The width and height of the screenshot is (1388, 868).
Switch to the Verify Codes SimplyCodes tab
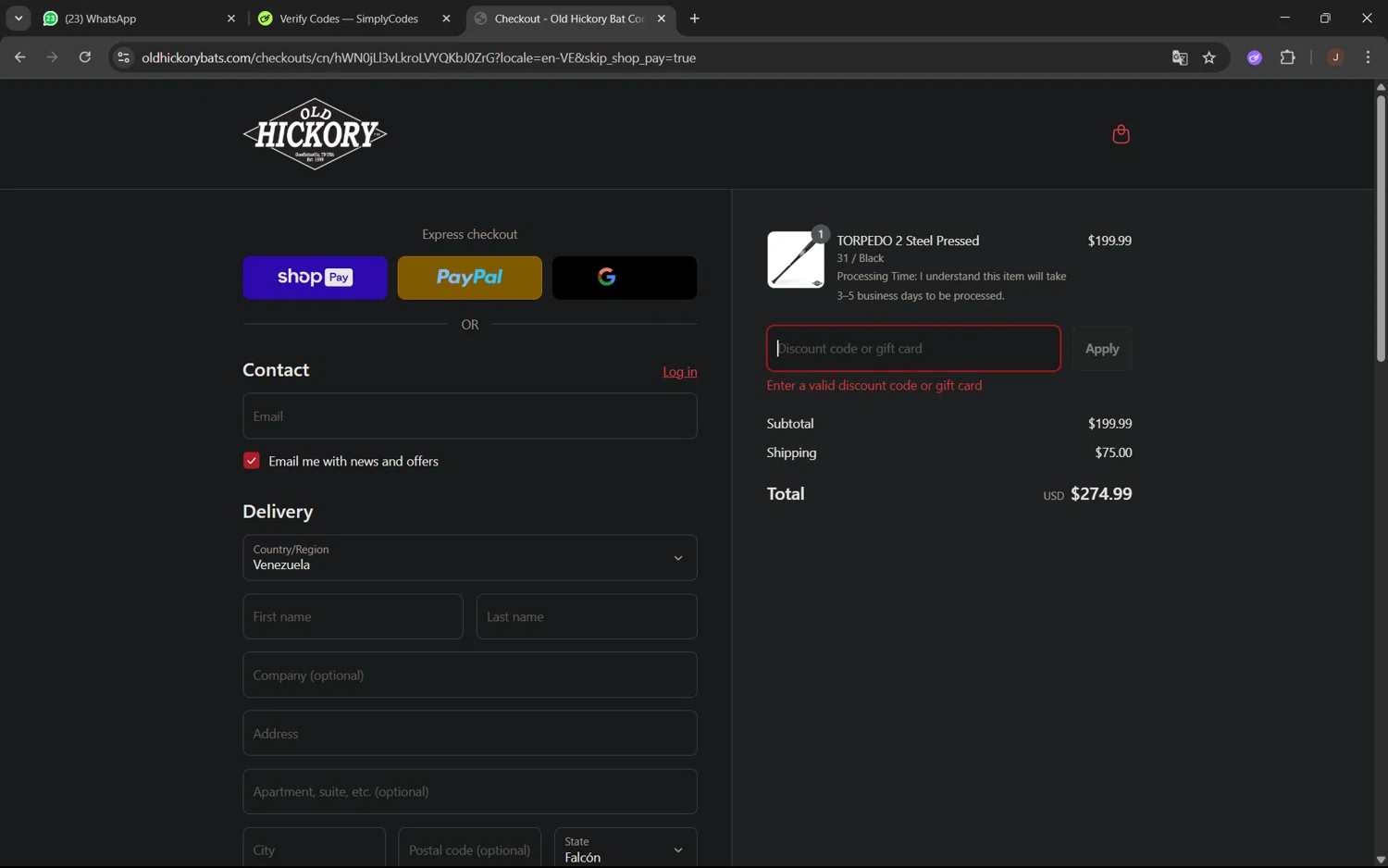(354, 19)
